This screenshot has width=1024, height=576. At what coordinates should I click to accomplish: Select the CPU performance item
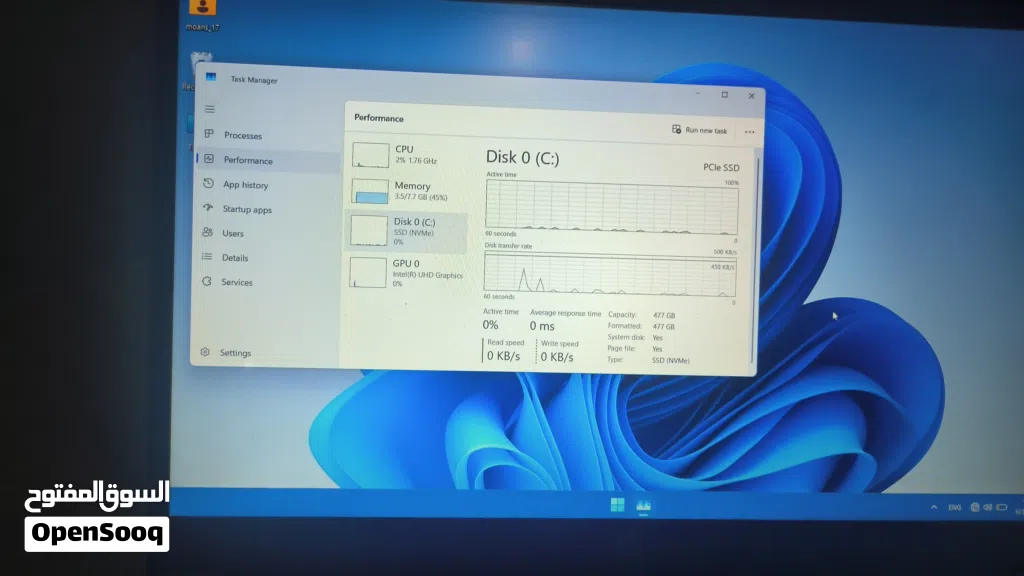[x=408, y=155]
